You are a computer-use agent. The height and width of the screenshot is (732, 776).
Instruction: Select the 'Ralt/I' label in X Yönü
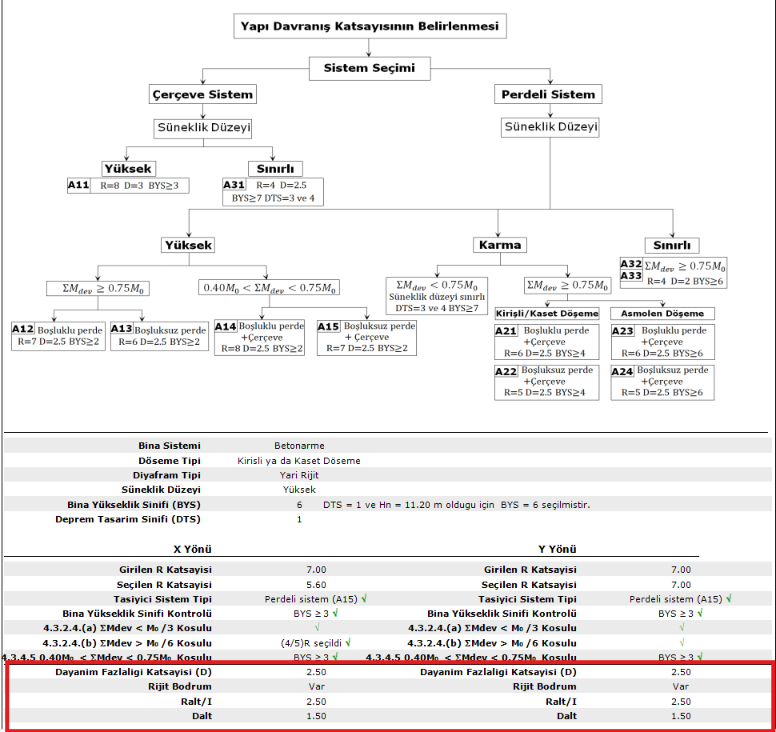196,701
